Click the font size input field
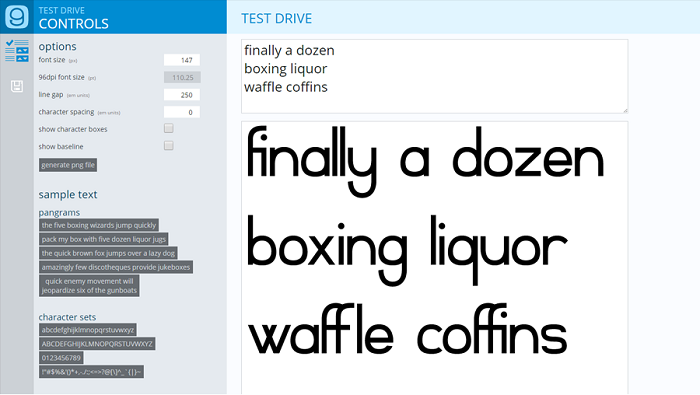 (x=182, y=60)
